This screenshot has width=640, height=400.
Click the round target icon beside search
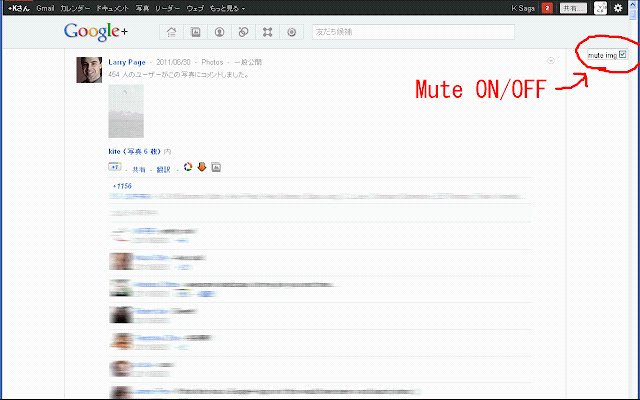coord(291,32)
